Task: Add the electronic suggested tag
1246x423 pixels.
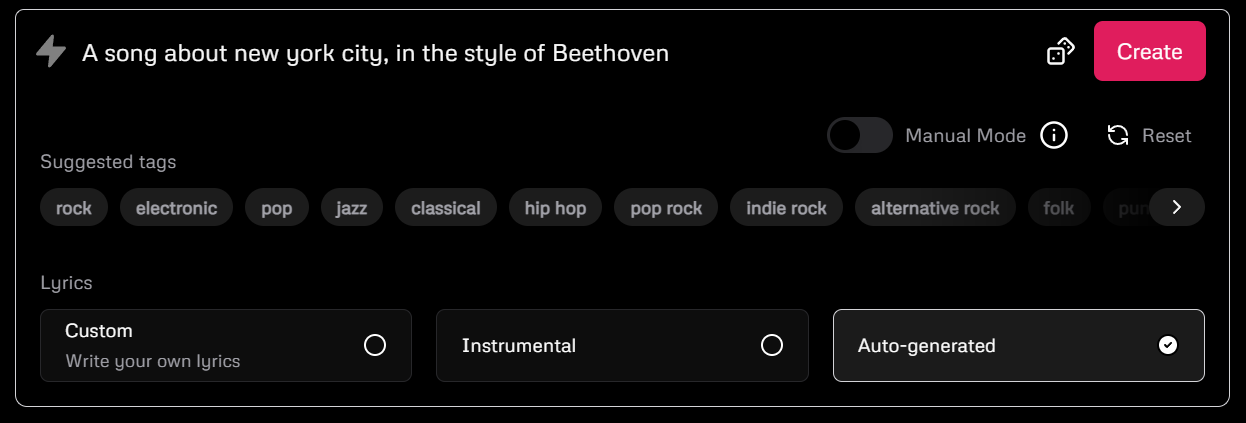Action: coord(177,208)
